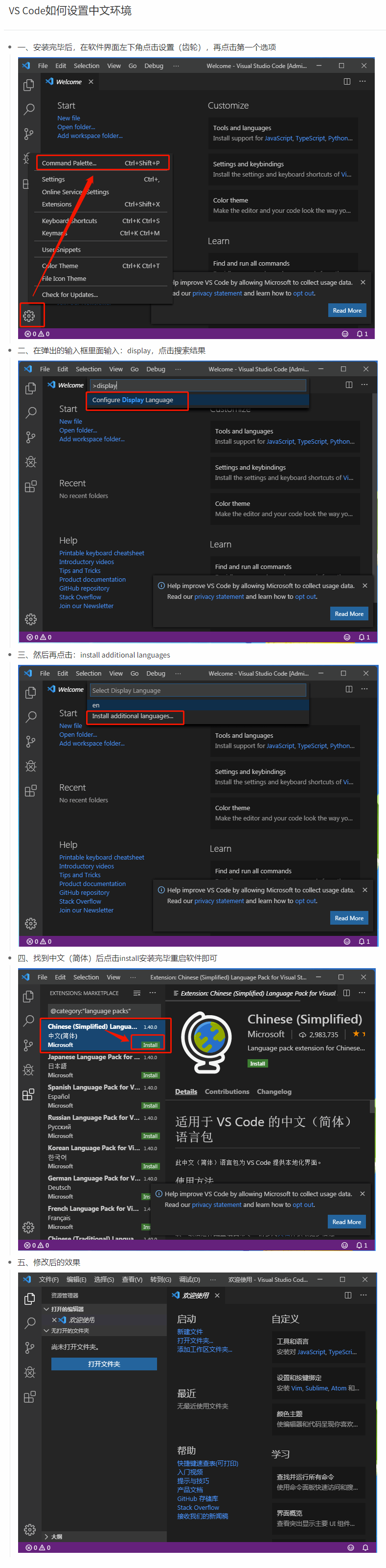This screenshot has height=1568, width=386.
Task: Click Install on Chinese (Simplified) Language Pack list row
Action: [x=150, y=1045]
